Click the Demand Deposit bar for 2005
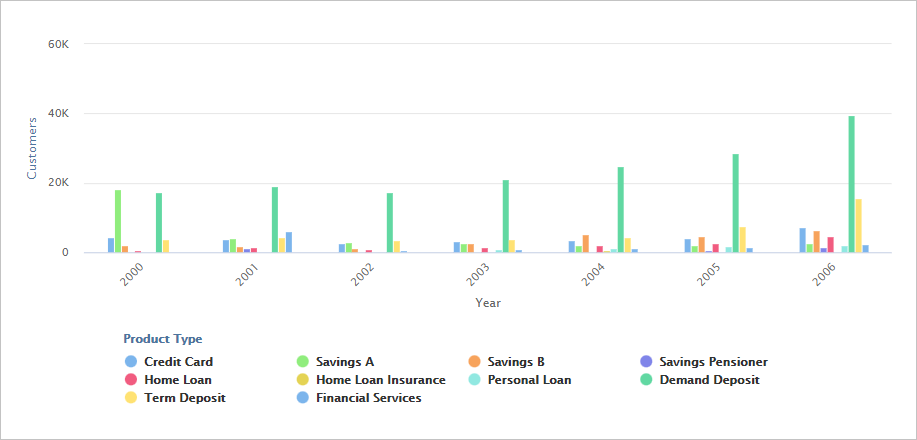 (736, 203)
